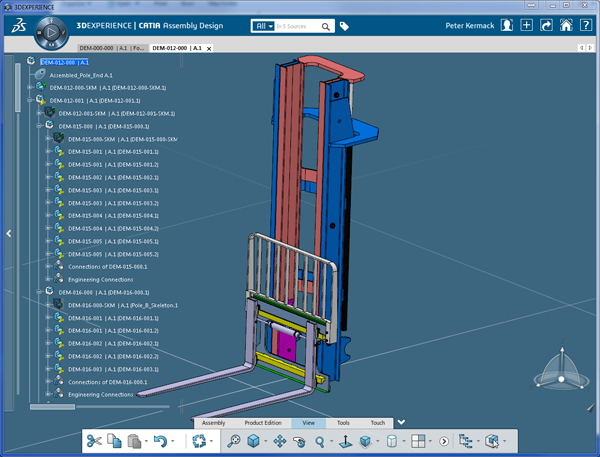600x457 pixels.
Task: Click the tree display icon in toolbar
Action: (466, 441)
